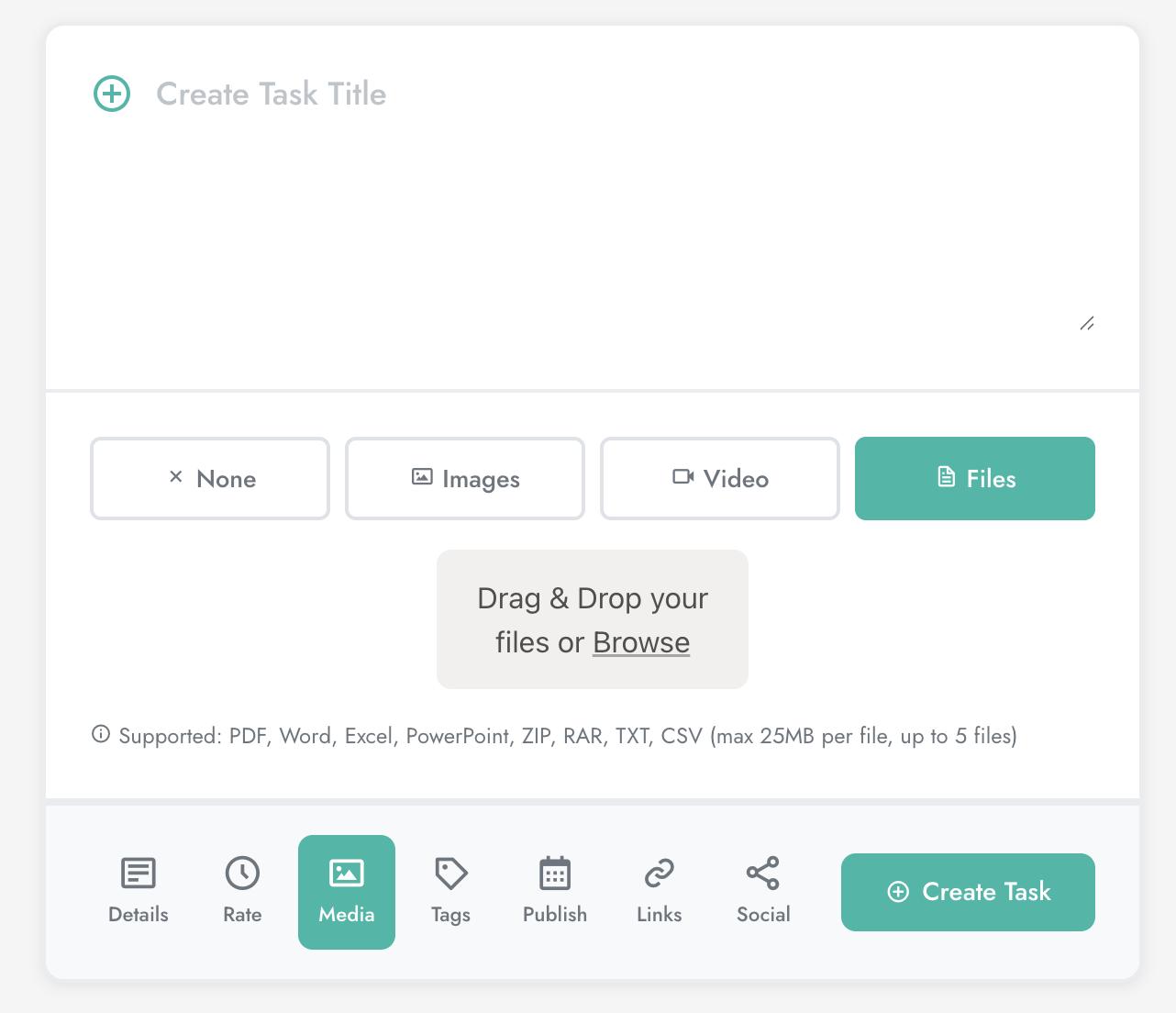The width and height of the screenshot is (1176, 1013).
Task: Switch to the Media tab
Action: point(346,892)
